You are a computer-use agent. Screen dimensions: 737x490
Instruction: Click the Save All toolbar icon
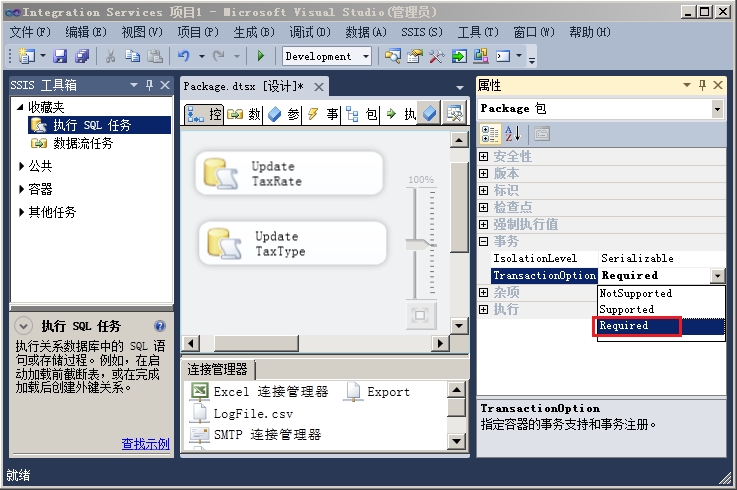pos(82,56)
